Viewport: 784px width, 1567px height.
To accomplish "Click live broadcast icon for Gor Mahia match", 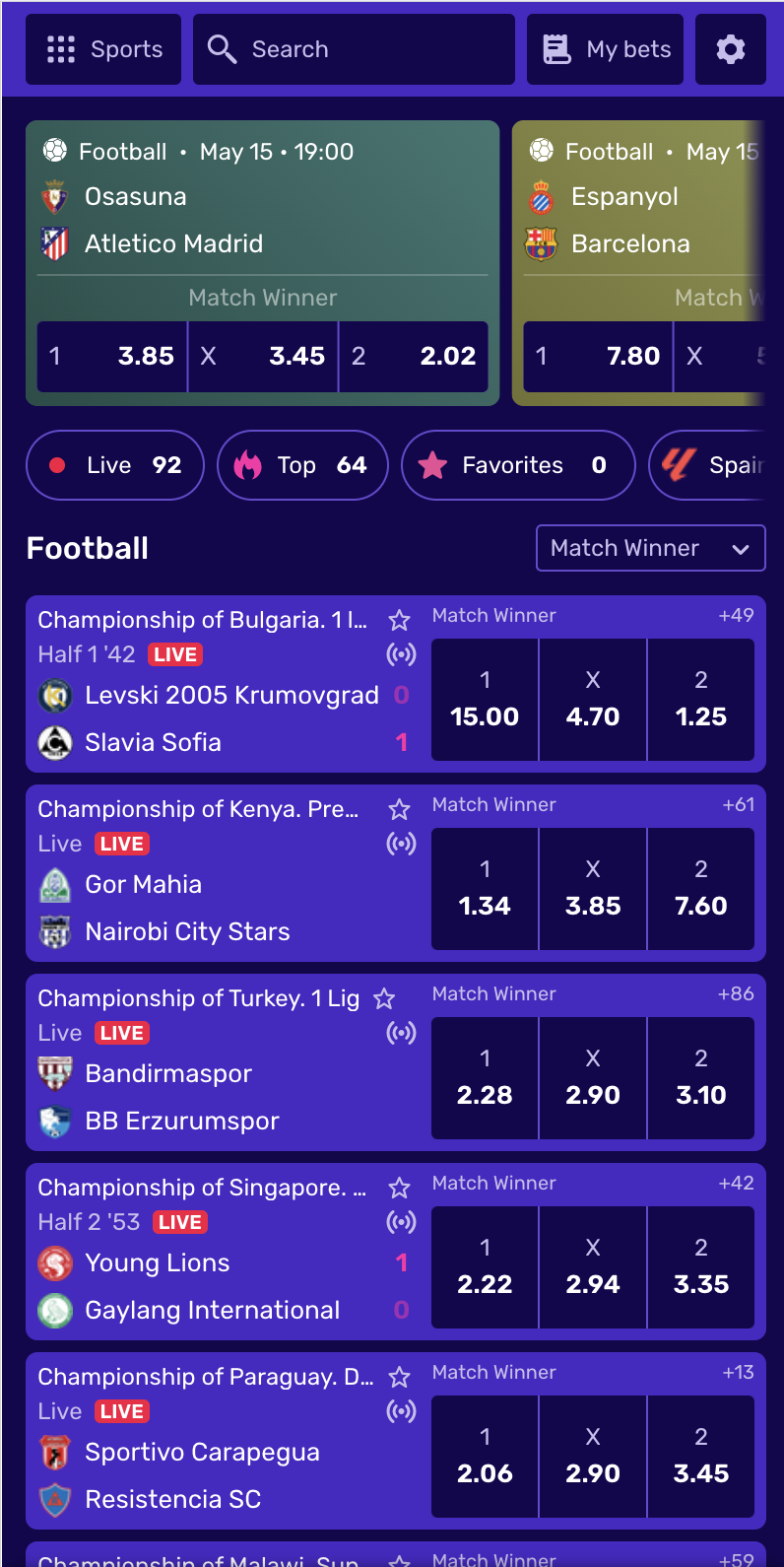I will click(401, 844).
